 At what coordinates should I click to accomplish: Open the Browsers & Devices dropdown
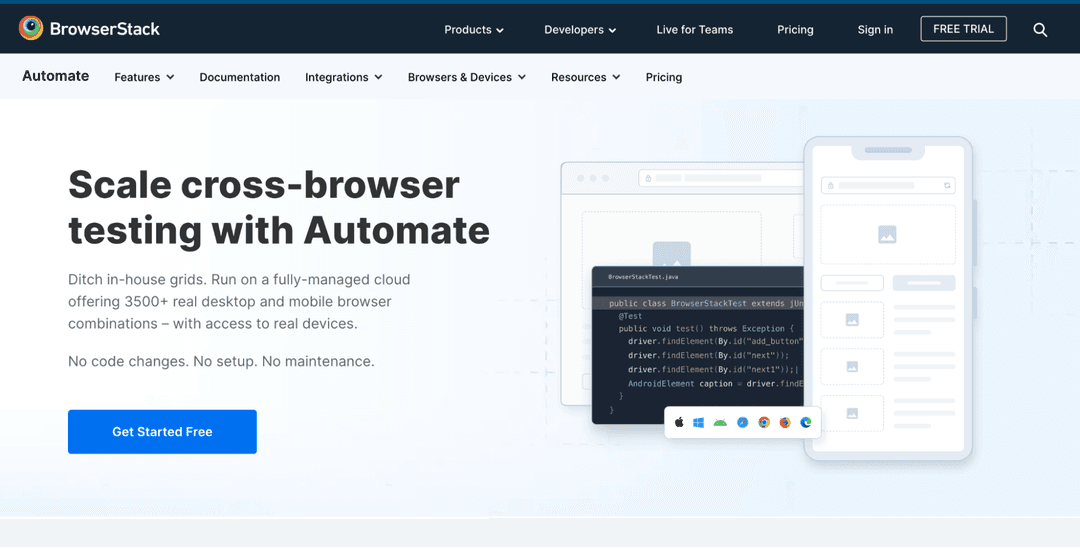(466, 77)
